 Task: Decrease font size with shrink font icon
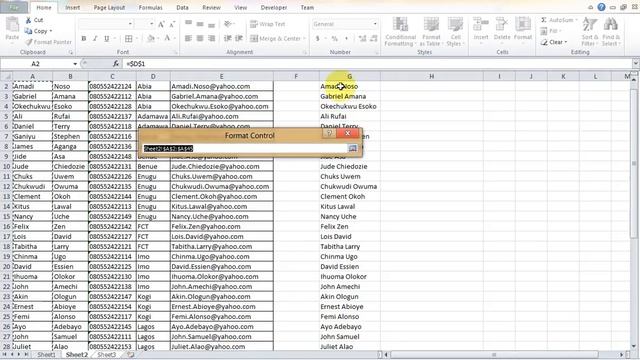pos(172,24)
